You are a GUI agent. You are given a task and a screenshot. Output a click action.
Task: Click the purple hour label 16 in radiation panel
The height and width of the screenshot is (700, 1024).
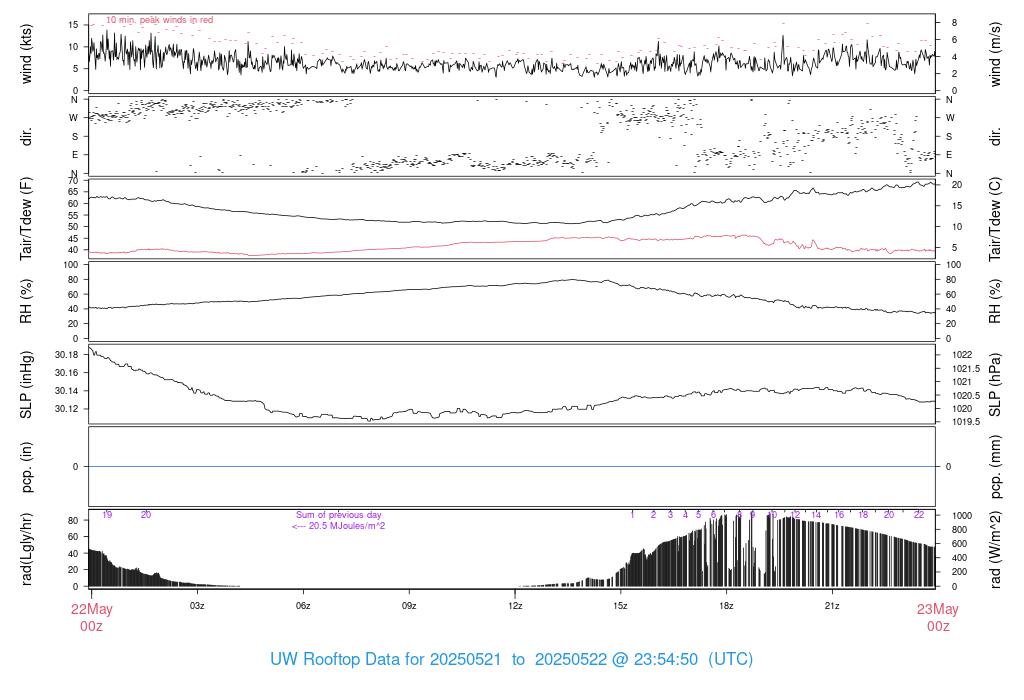(839, 515)
